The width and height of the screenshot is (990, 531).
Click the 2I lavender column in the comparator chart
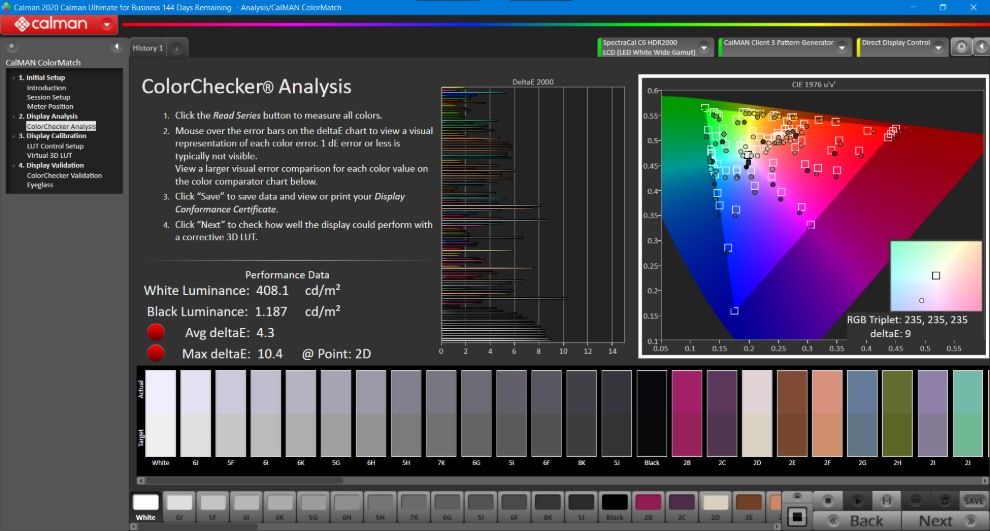click(933, 414)
